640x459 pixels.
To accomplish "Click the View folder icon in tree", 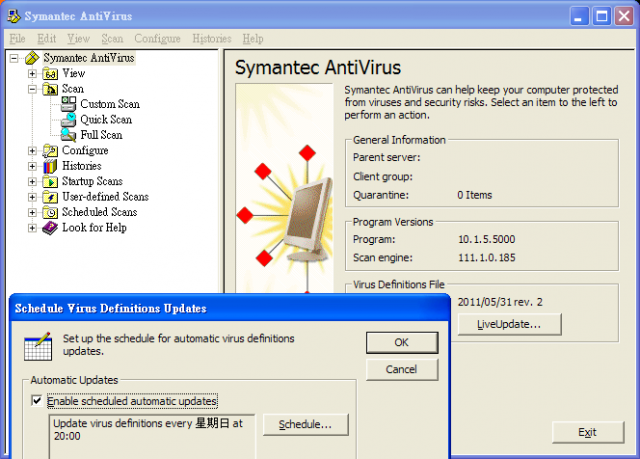I will (50, 74).
